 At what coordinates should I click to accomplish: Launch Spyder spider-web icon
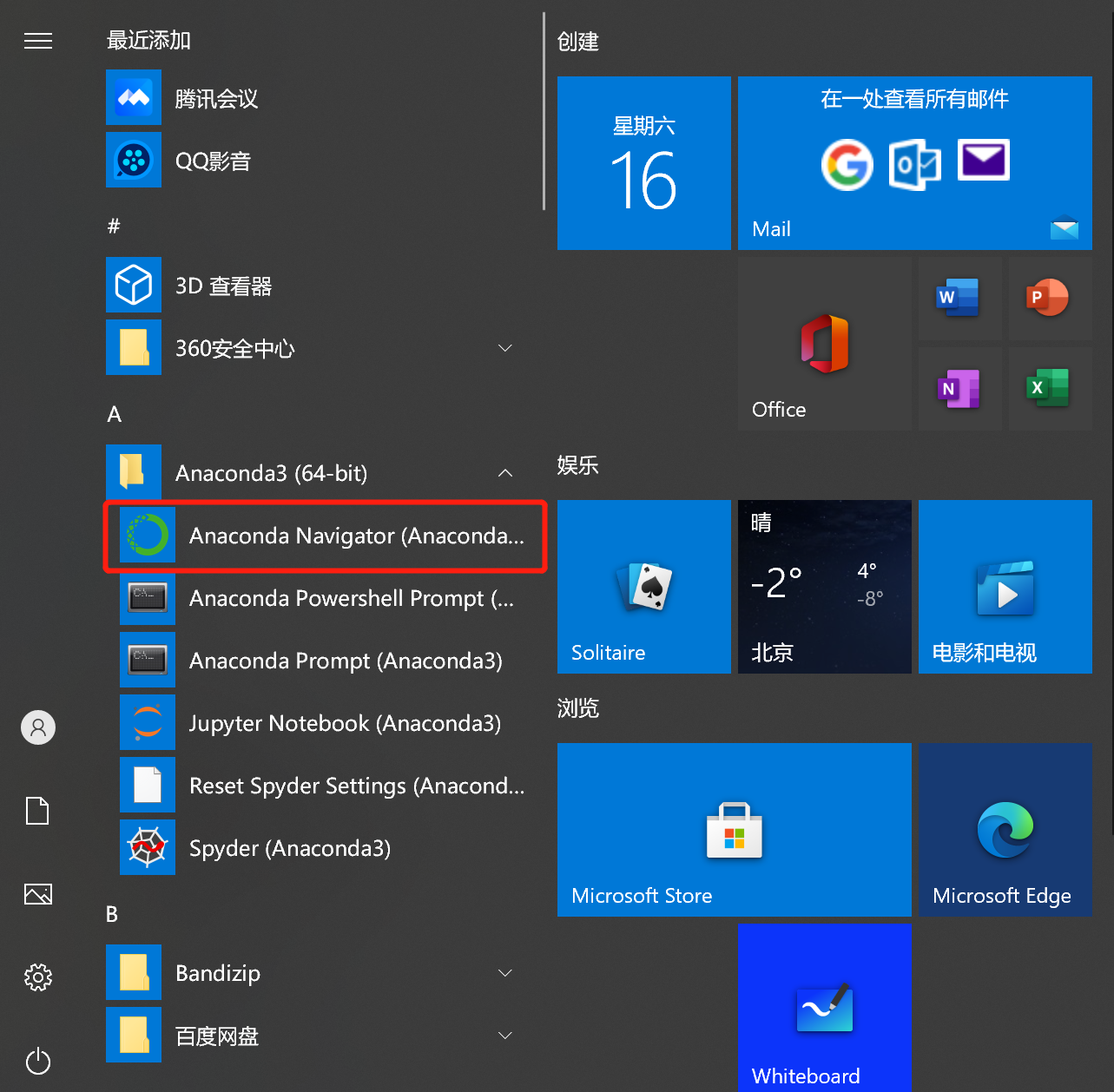(148, 847)
